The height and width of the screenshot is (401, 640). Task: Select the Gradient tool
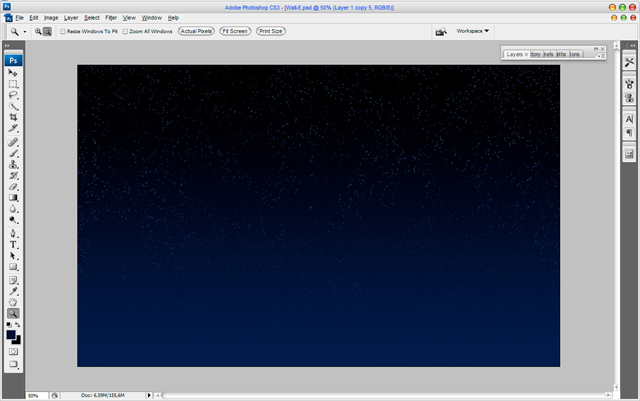13,198
